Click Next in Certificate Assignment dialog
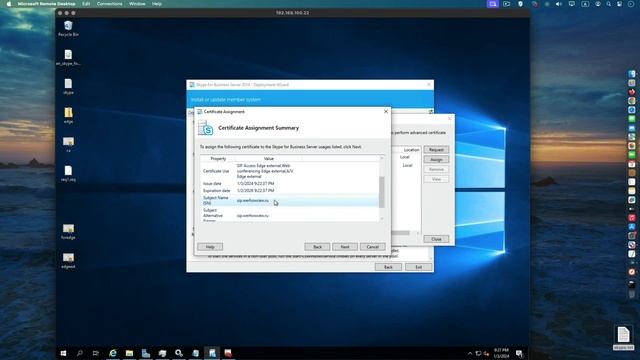Viewport: 640px width, 360px height. [345, 247]
